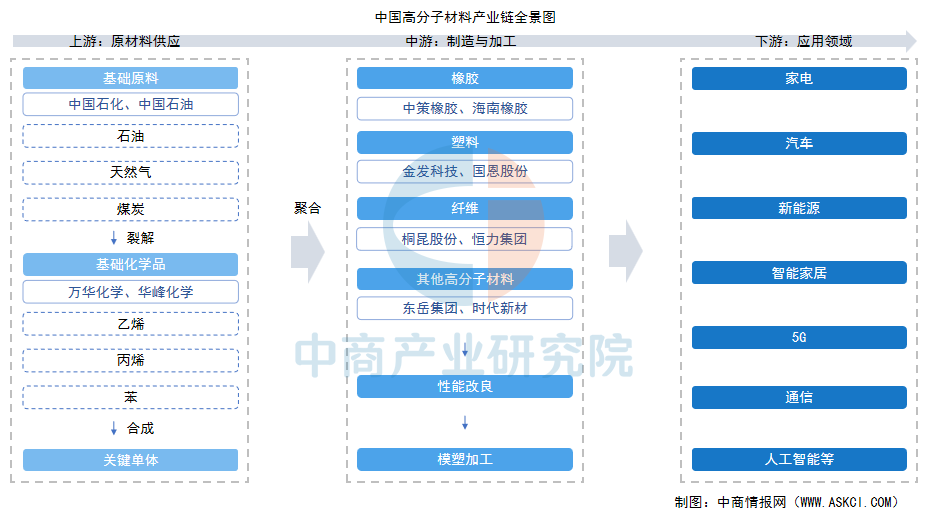928x521 pixels.
Task: Select the 5G application block
Action: 799,337
